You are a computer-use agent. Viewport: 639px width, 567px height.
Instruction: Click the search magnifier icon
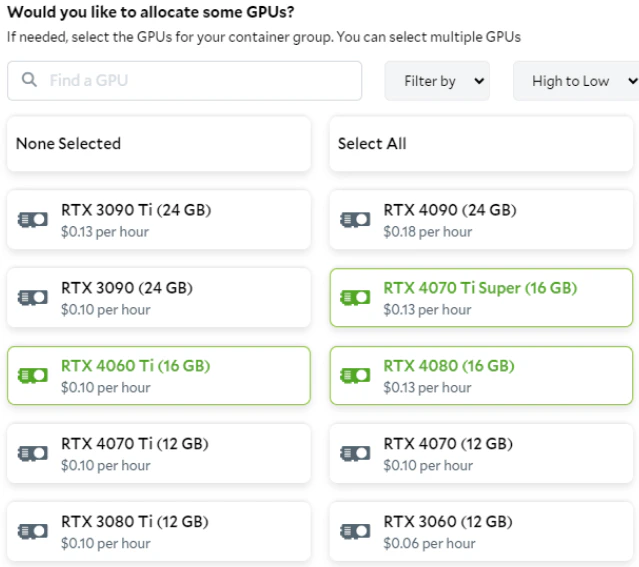29,80
